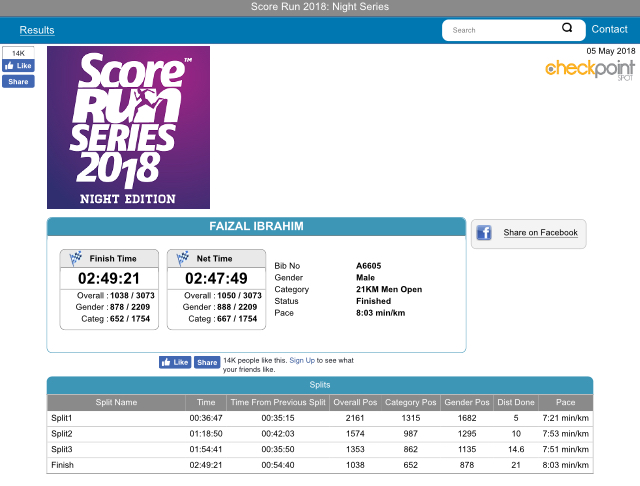
Task: Click category 21KM Men Open
Action: tap(389, 289)
